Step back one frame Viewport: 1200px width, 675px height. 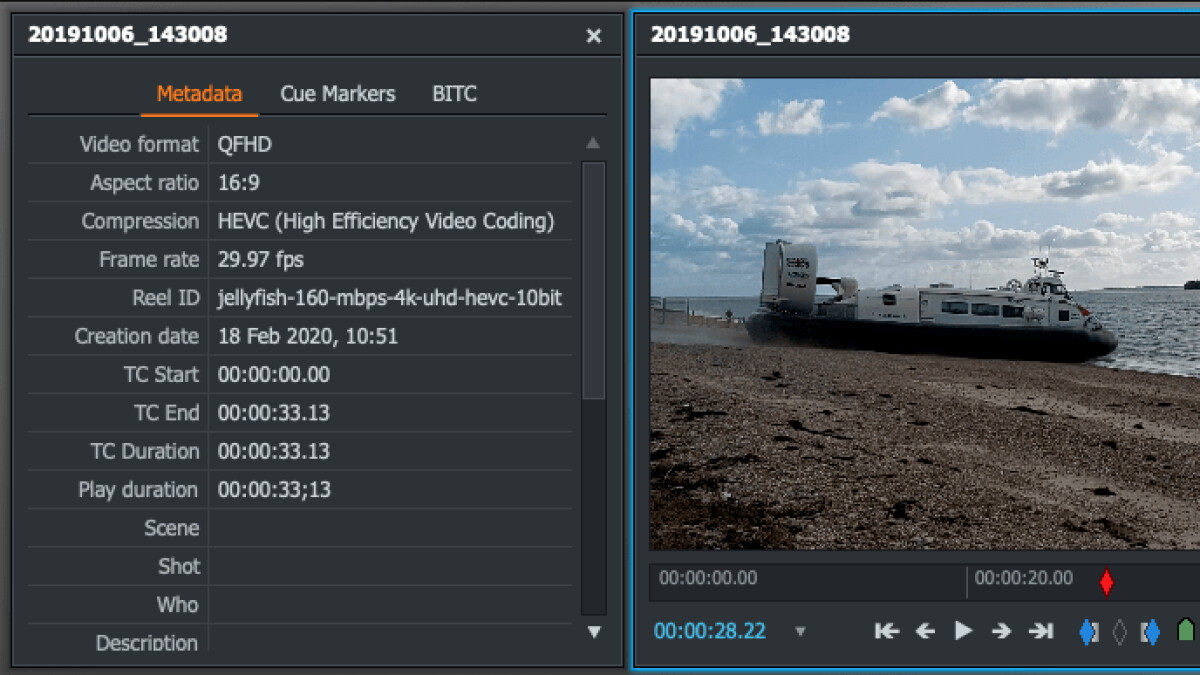[x=925, y=631]
